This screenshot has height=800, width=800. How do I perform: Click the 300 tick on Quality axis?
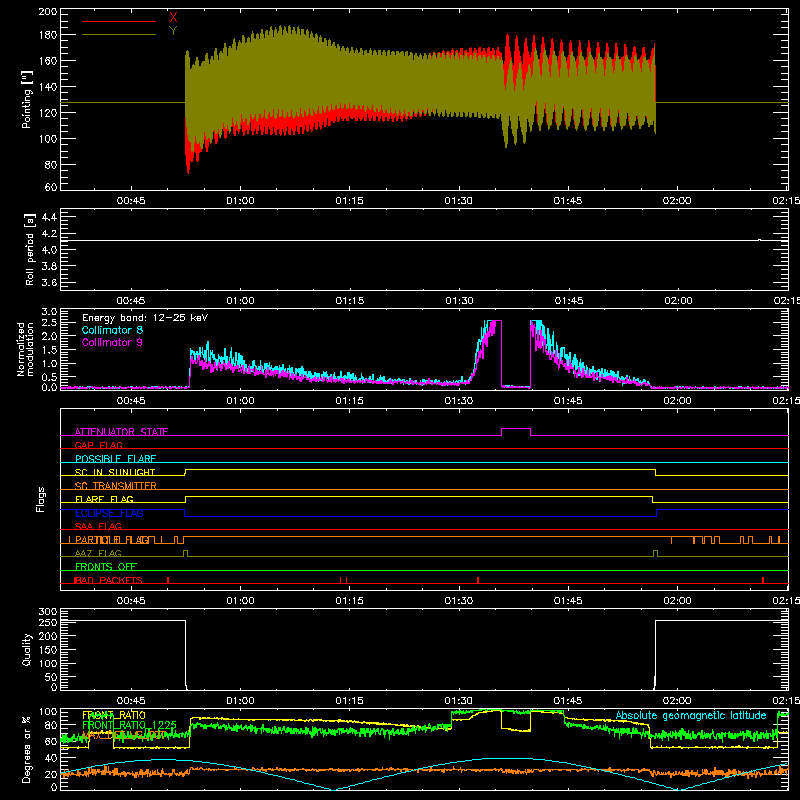click(48, 612)
